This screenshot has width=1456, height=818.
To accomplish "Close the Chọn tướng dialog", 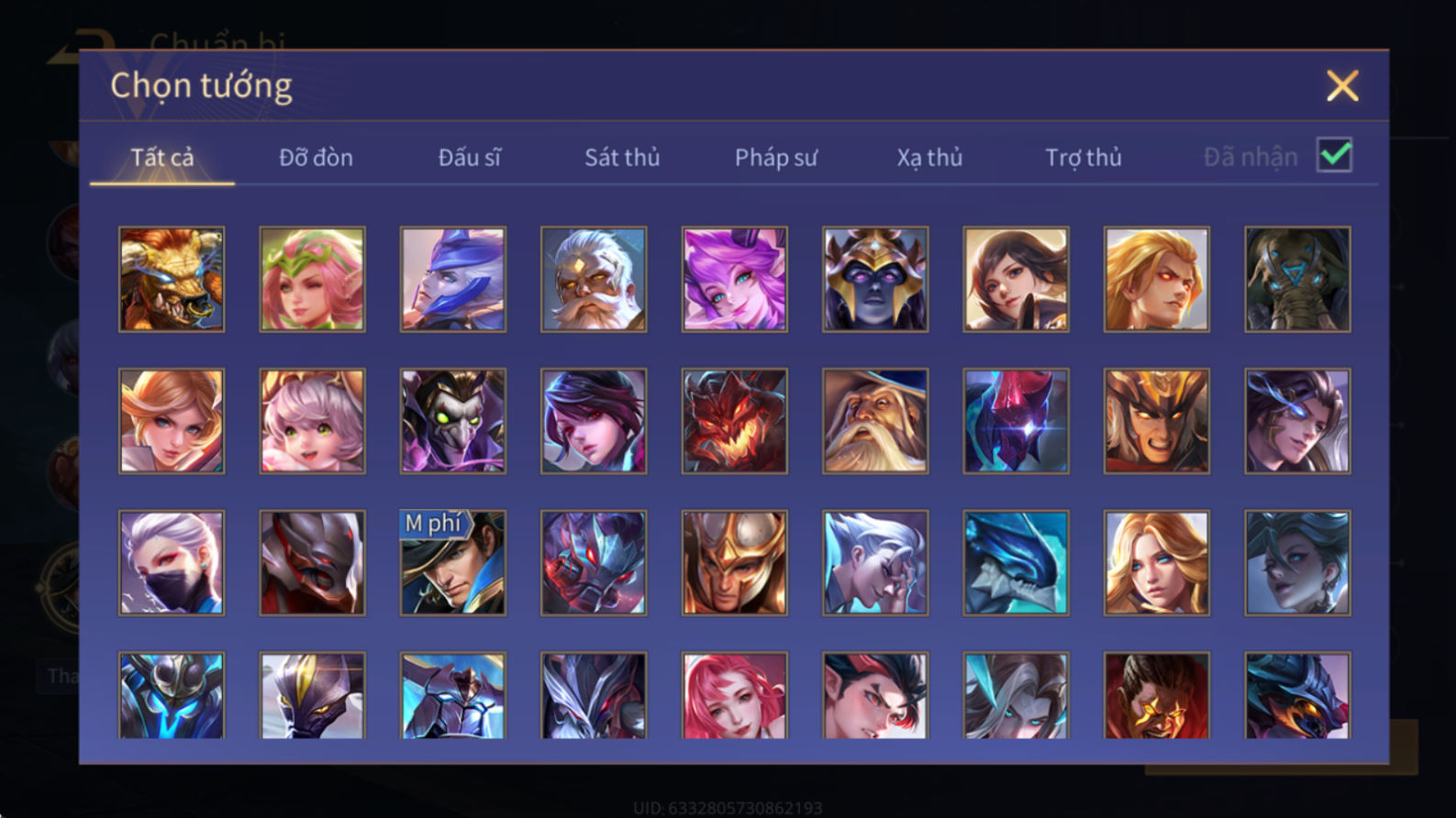I will 1342,85.
